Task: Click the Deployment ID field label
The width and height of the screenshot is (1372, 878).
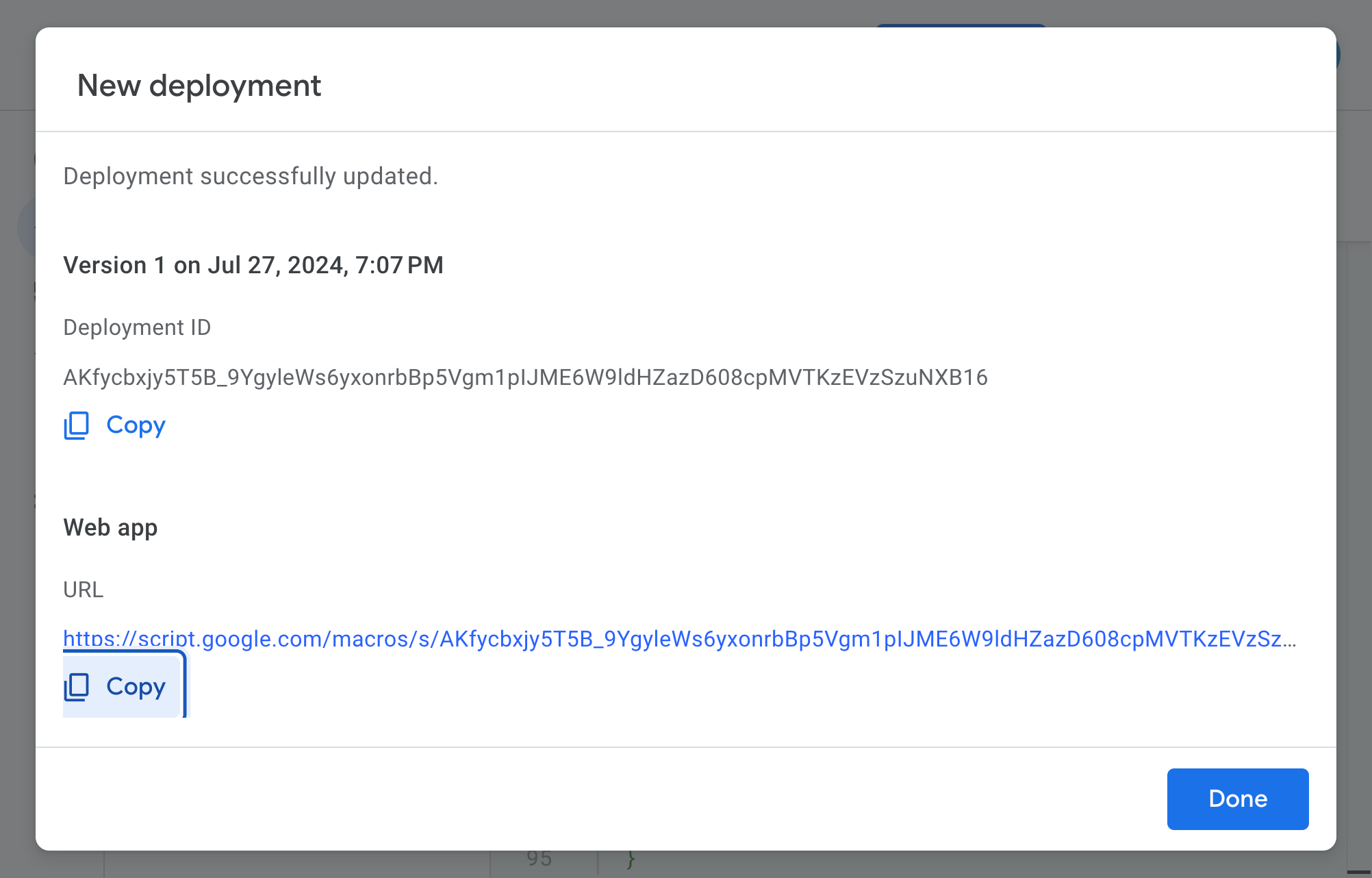Action: pyautogui.click(x=137, y=327)
